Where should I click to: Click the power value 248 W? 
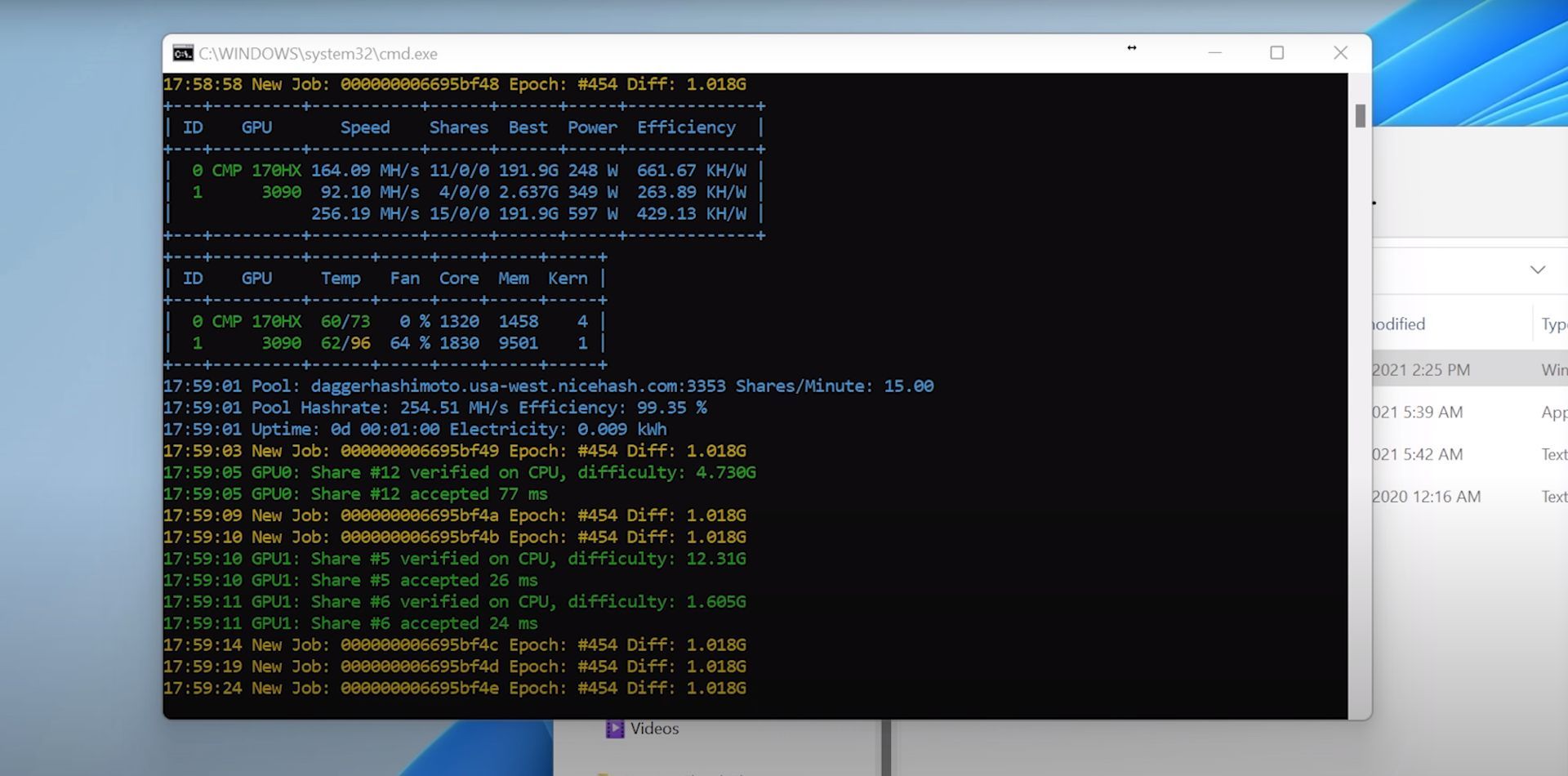click(x=593, y=171)
